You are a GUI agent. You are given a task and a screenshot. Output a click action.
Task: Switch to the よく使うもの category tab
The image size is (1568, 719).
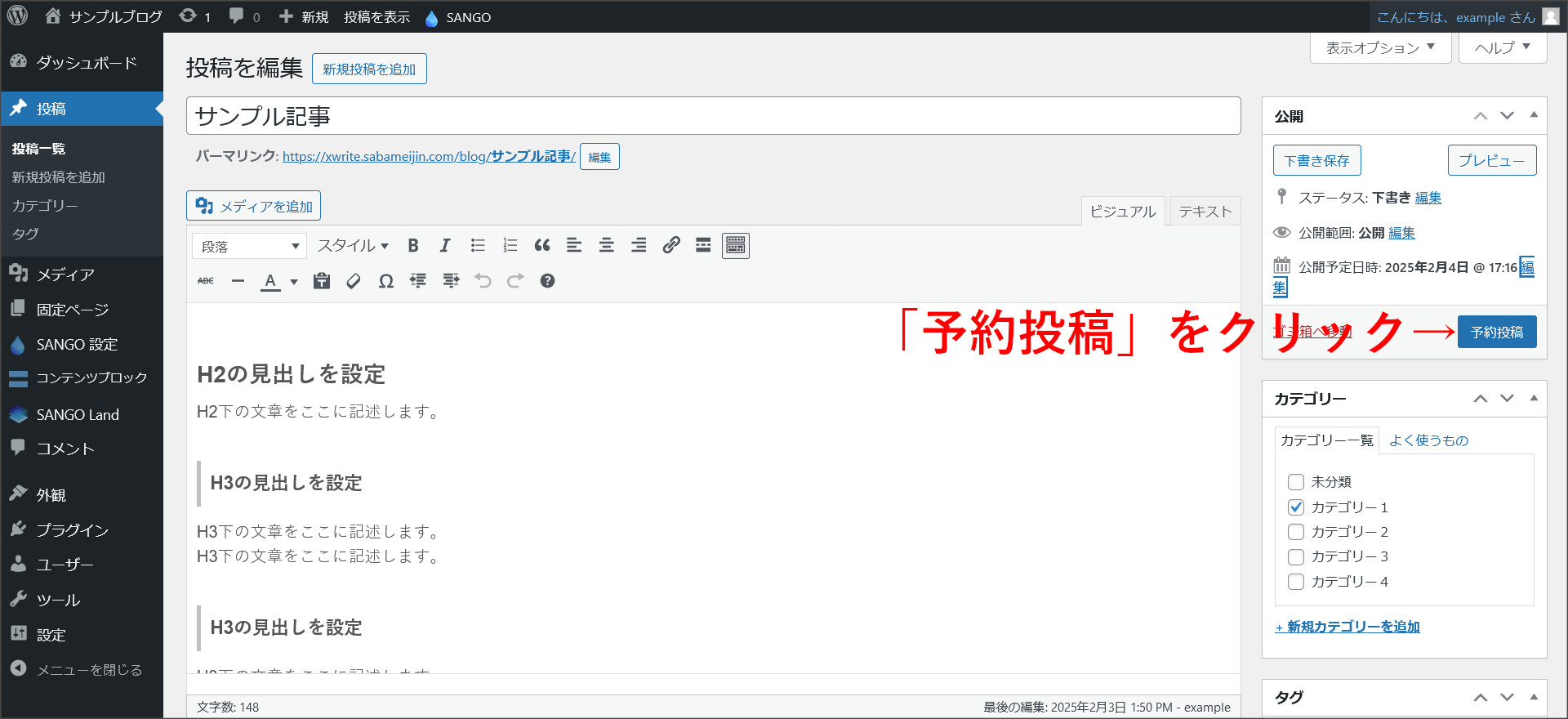point(1428,440)
